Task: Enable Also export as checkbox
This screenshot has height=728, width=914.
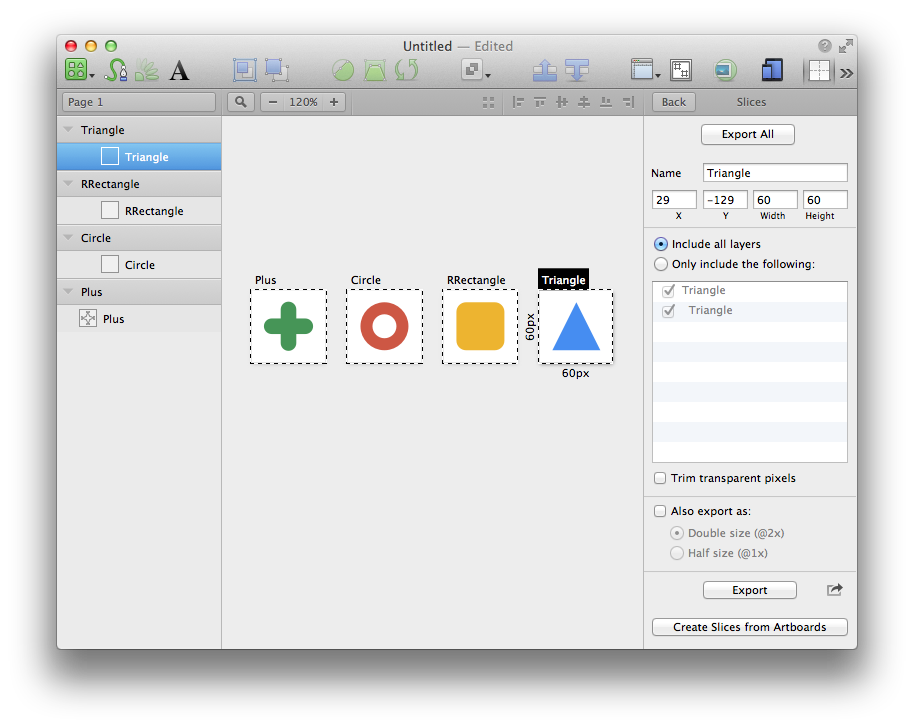Action: coord(660,511)
